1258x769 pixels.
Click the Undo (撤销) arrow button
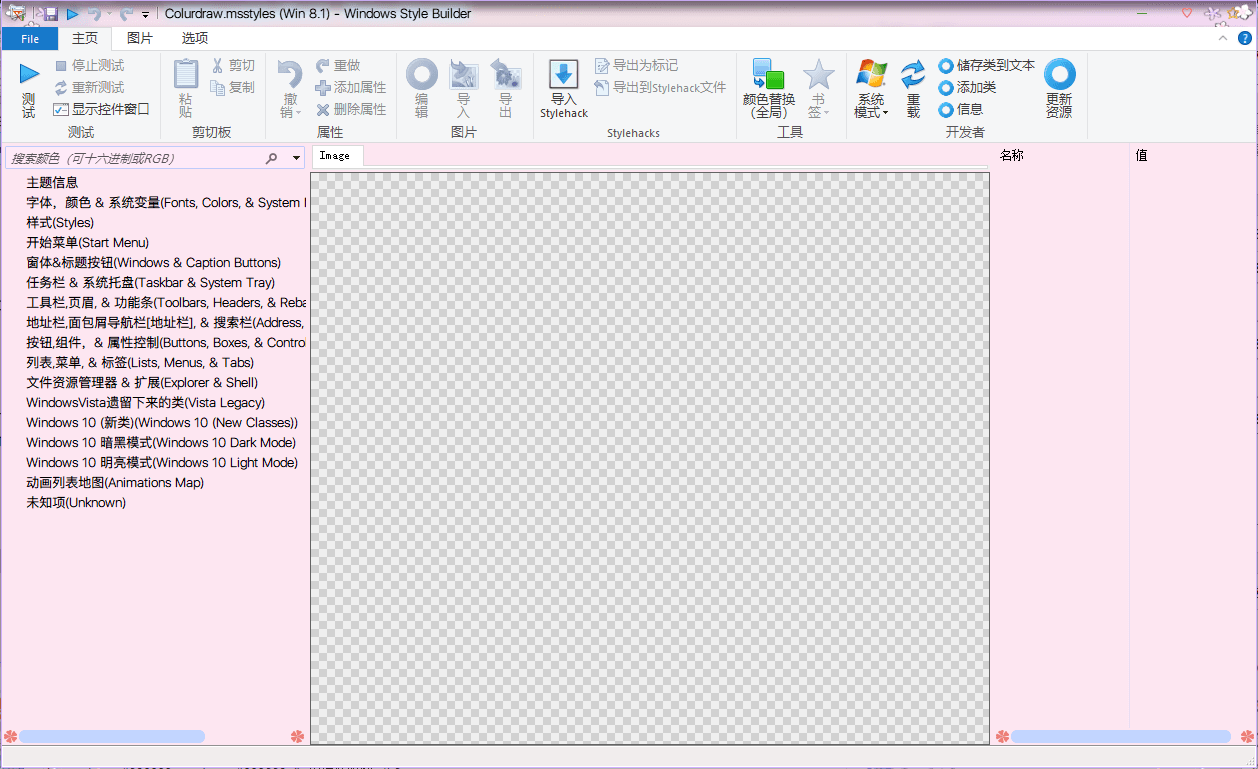290,88
